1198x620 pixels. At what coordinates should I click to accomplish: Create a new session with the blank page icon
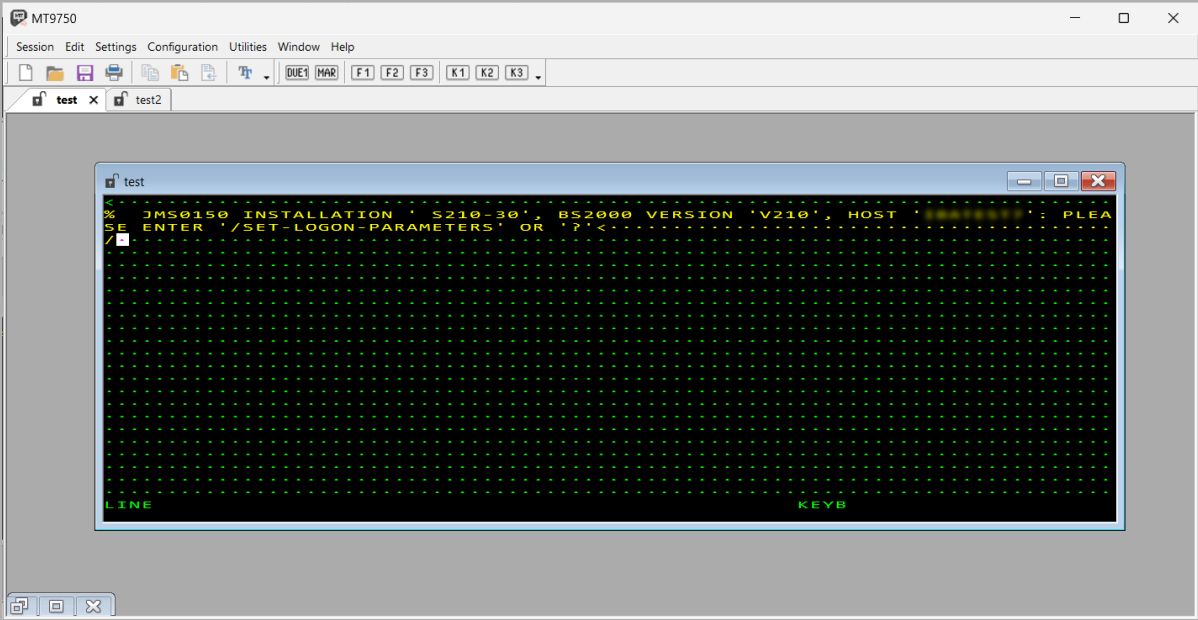(x=26, y=73)
